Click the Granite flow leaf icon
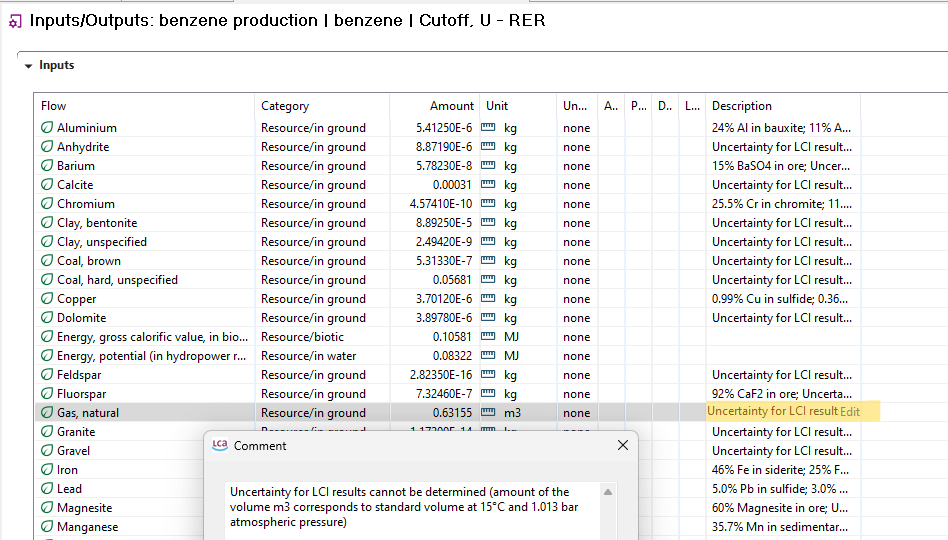The image size is (948, 540). point(47,432)
